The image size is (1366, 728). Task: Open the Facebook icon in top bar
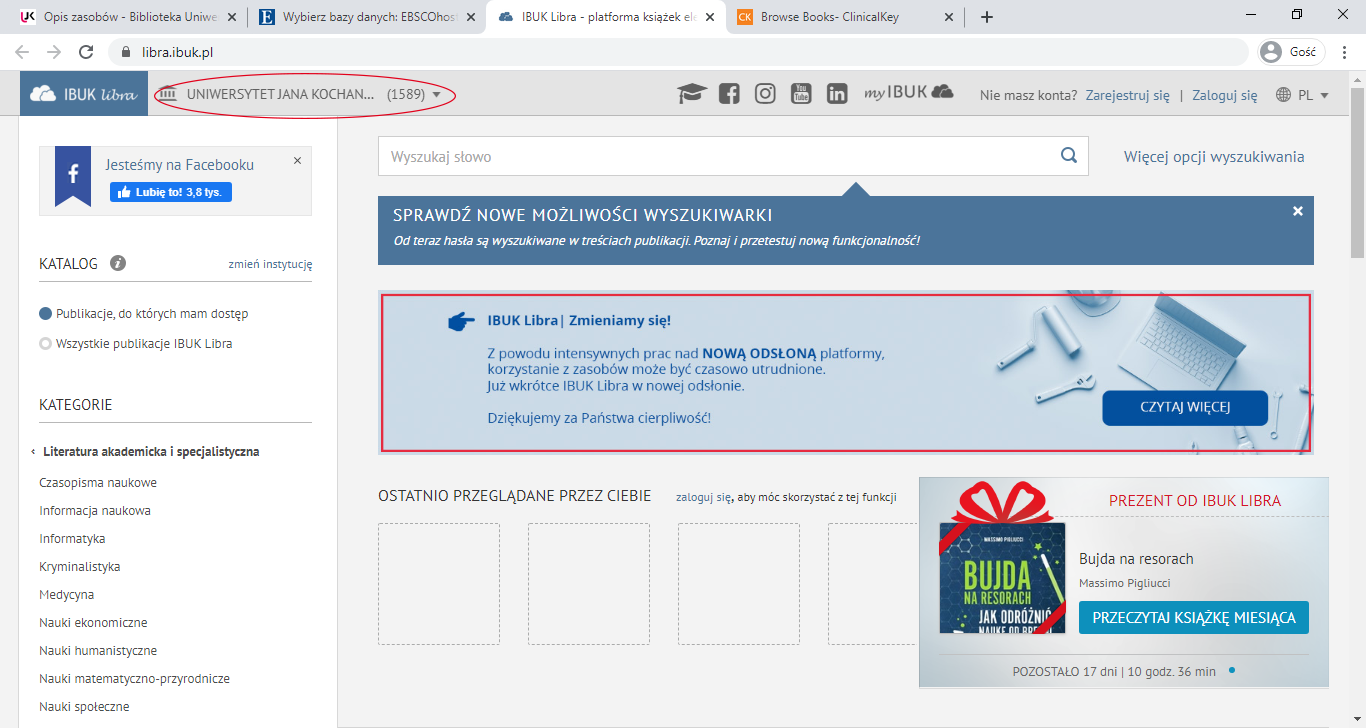coord(729,94)
